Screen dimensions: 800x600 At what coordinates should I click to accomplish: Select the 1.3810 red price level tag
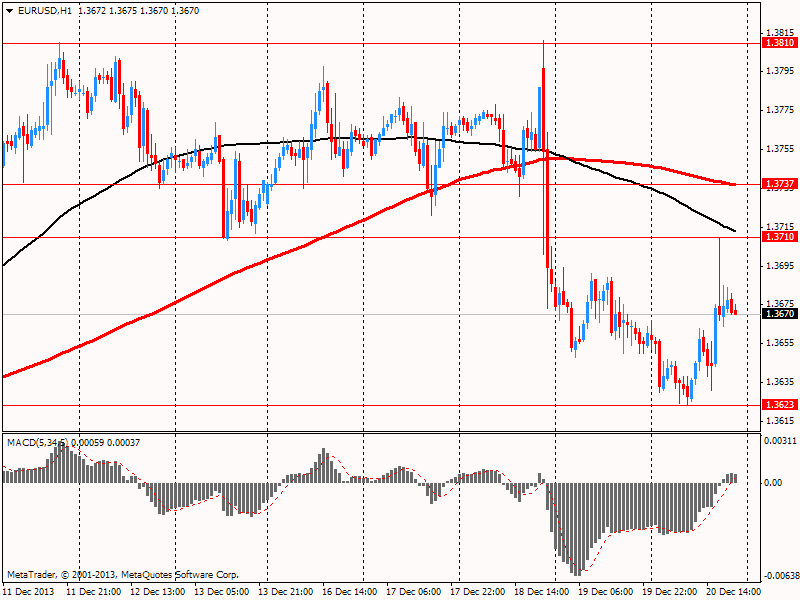click(779, 43)
